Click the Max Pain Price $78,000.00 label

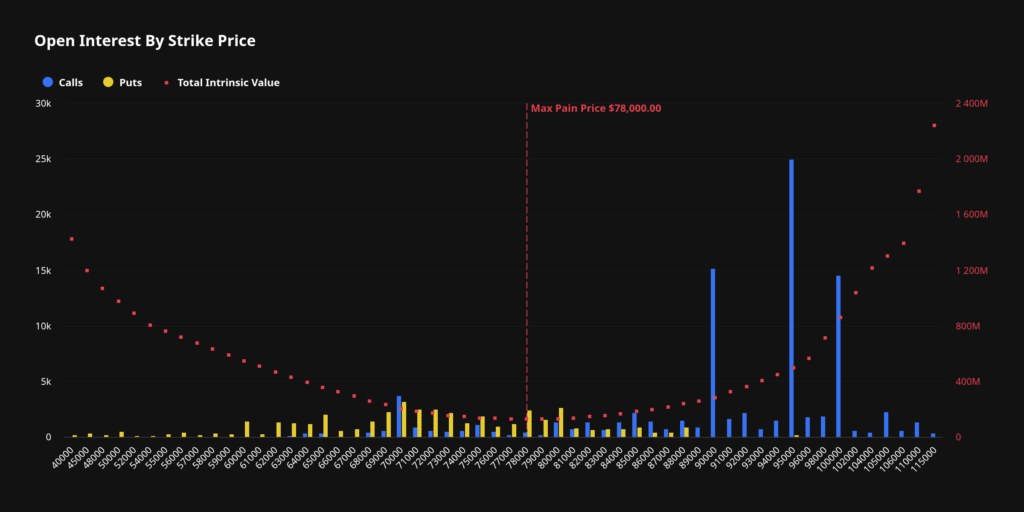596,108
